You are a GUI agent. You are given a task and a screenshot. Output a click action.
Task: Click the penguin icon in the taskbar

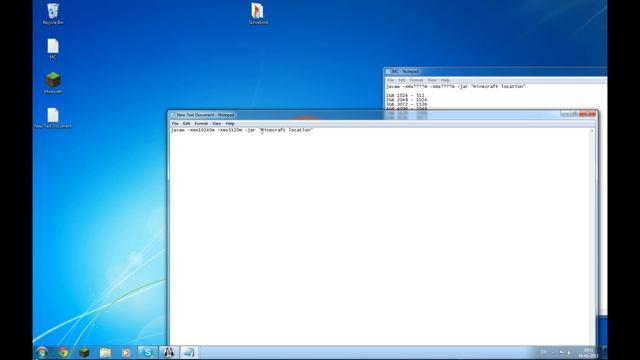click(x=169, y=352)
